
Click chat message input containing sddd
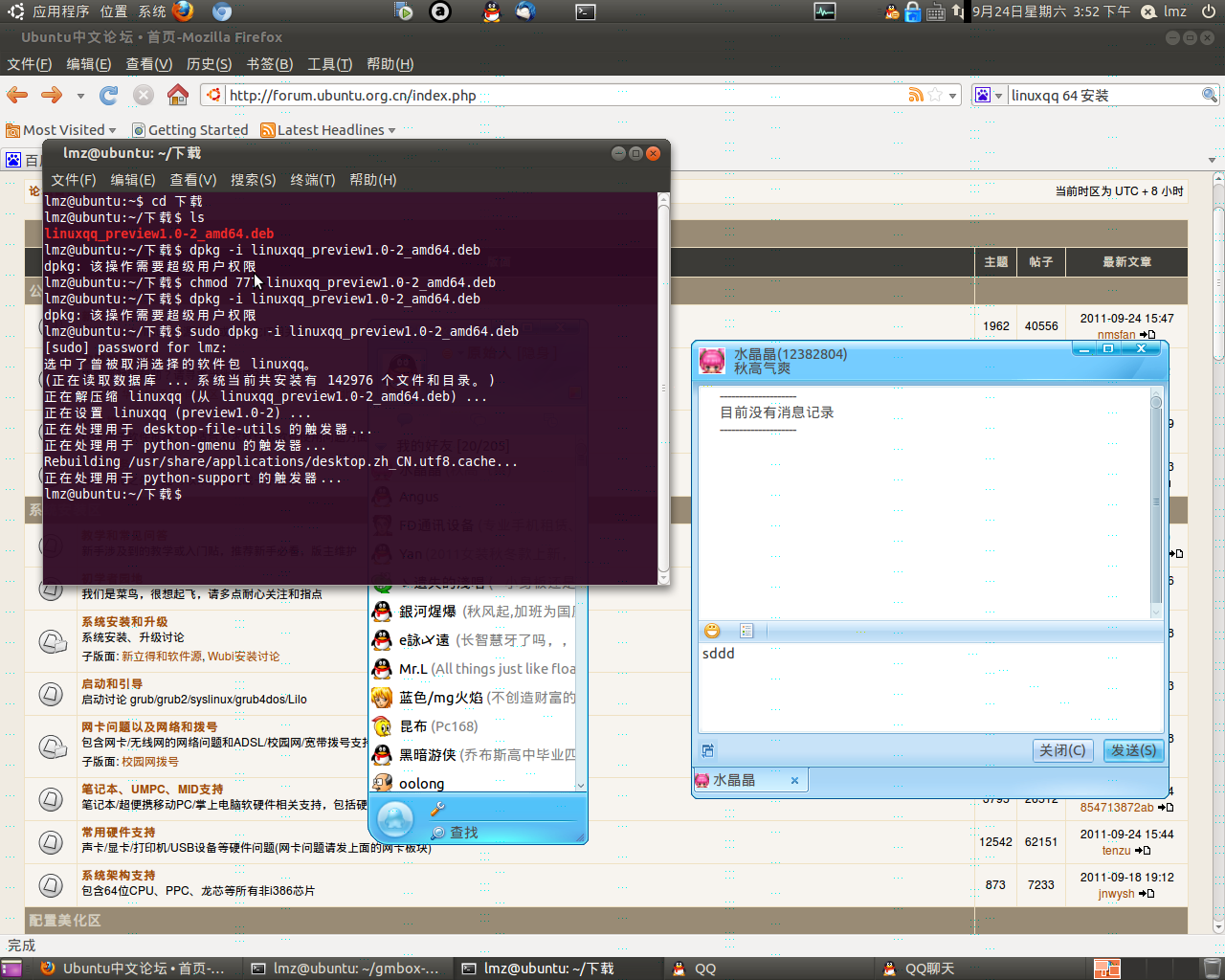[931, 687]
